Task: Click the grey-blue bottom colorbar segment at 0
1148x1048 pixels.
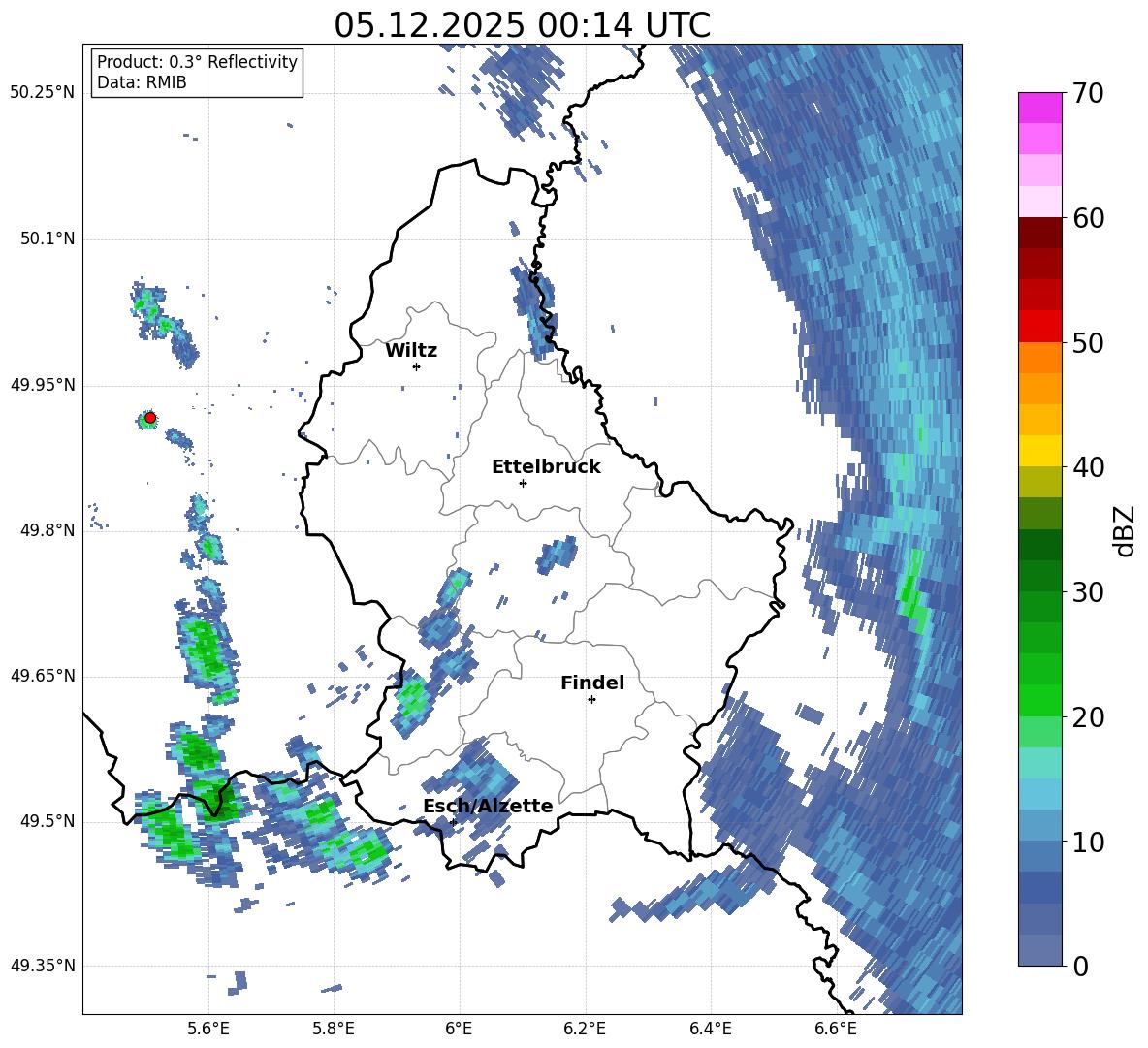Action: pyautogui.click(x=1039, y=950)
